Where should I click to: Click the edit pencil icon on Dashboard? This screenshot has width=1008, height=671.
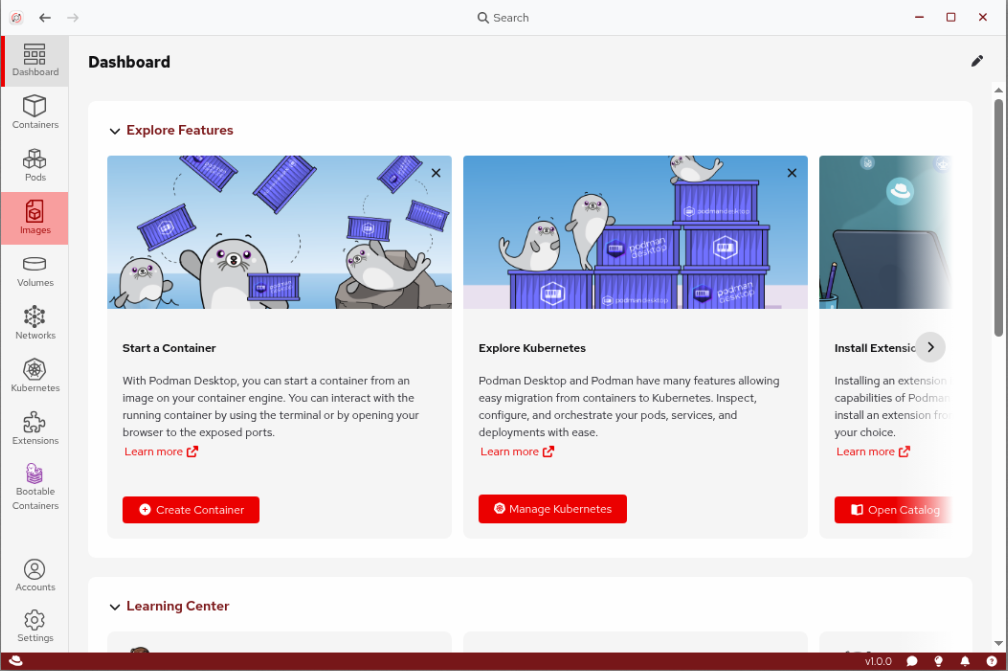[977, 61]
